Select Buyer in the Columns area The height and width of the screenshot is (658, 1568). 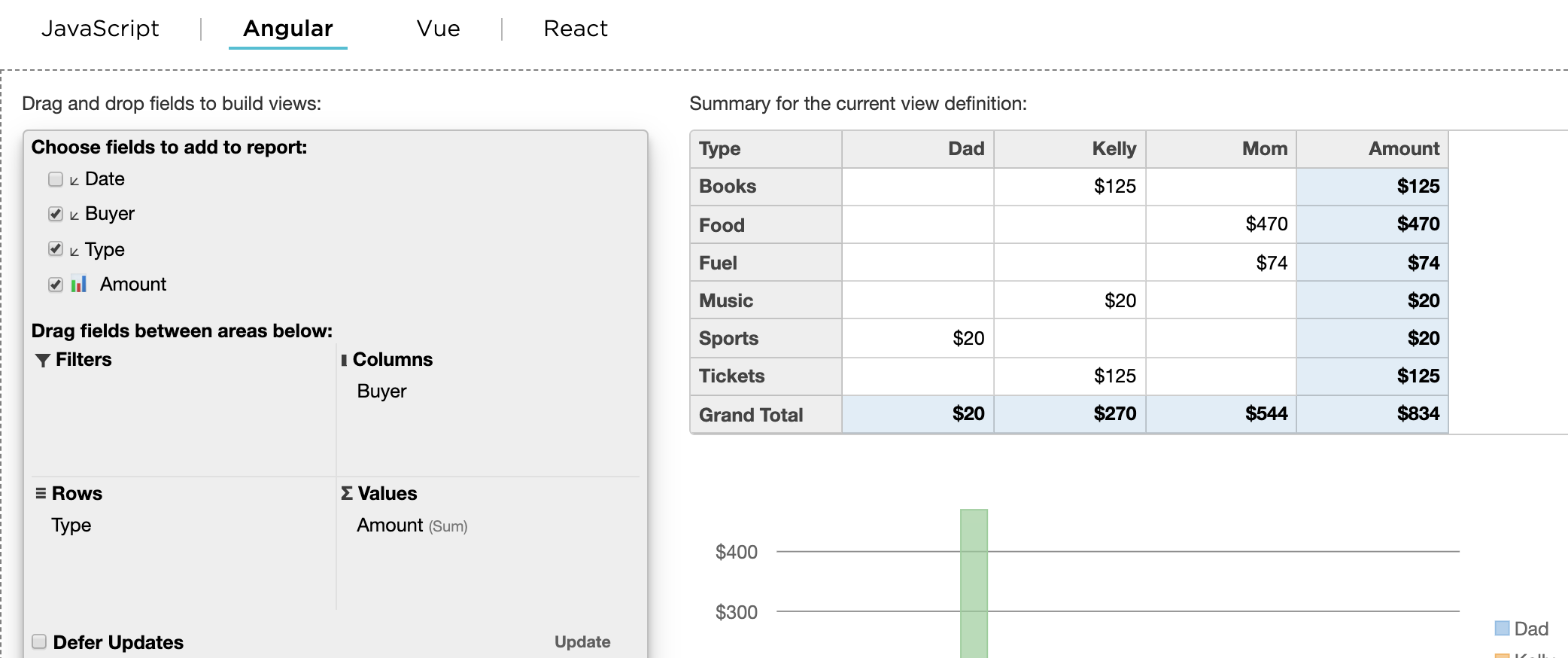381,391
